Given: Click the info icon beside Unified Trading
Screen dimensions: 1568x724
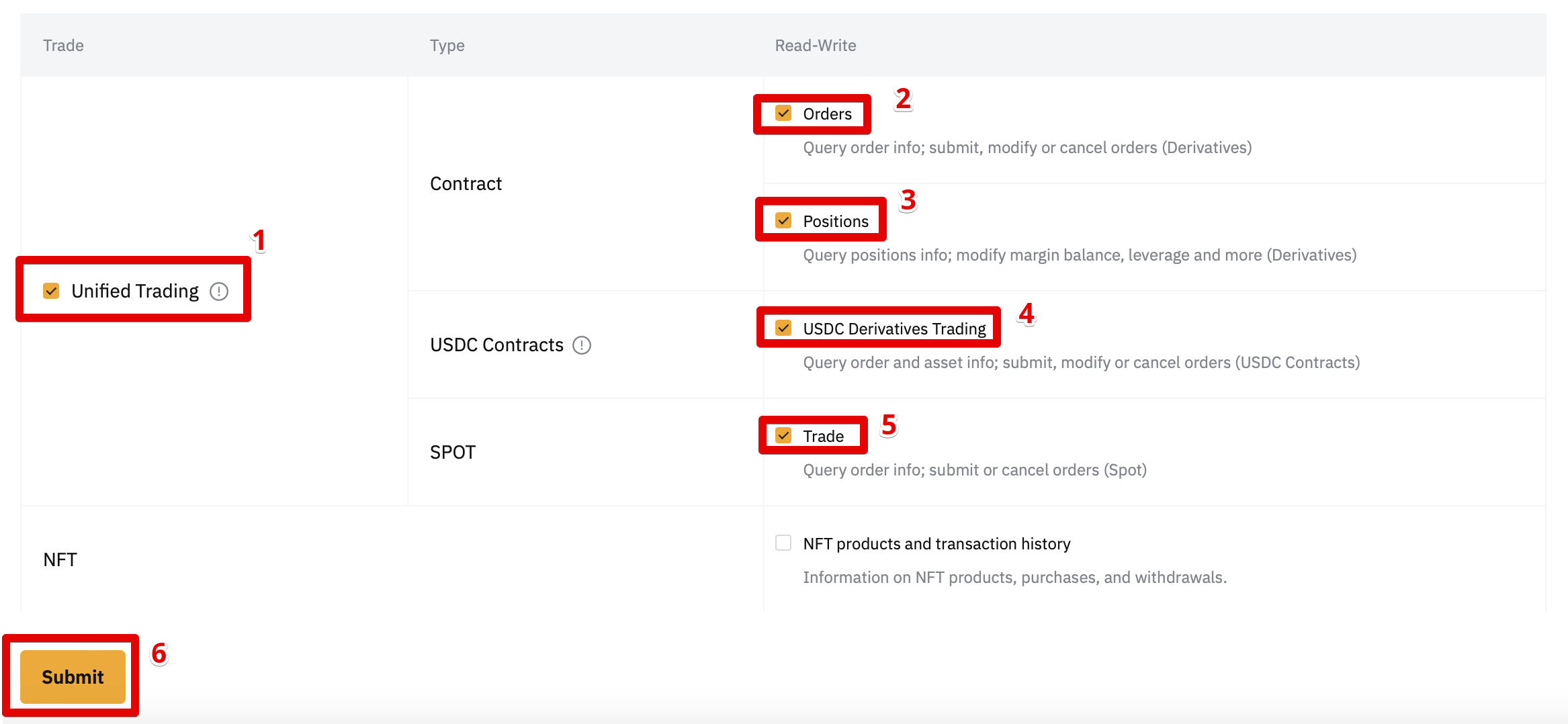Looking at the screenshot, I should click(219, 291).
